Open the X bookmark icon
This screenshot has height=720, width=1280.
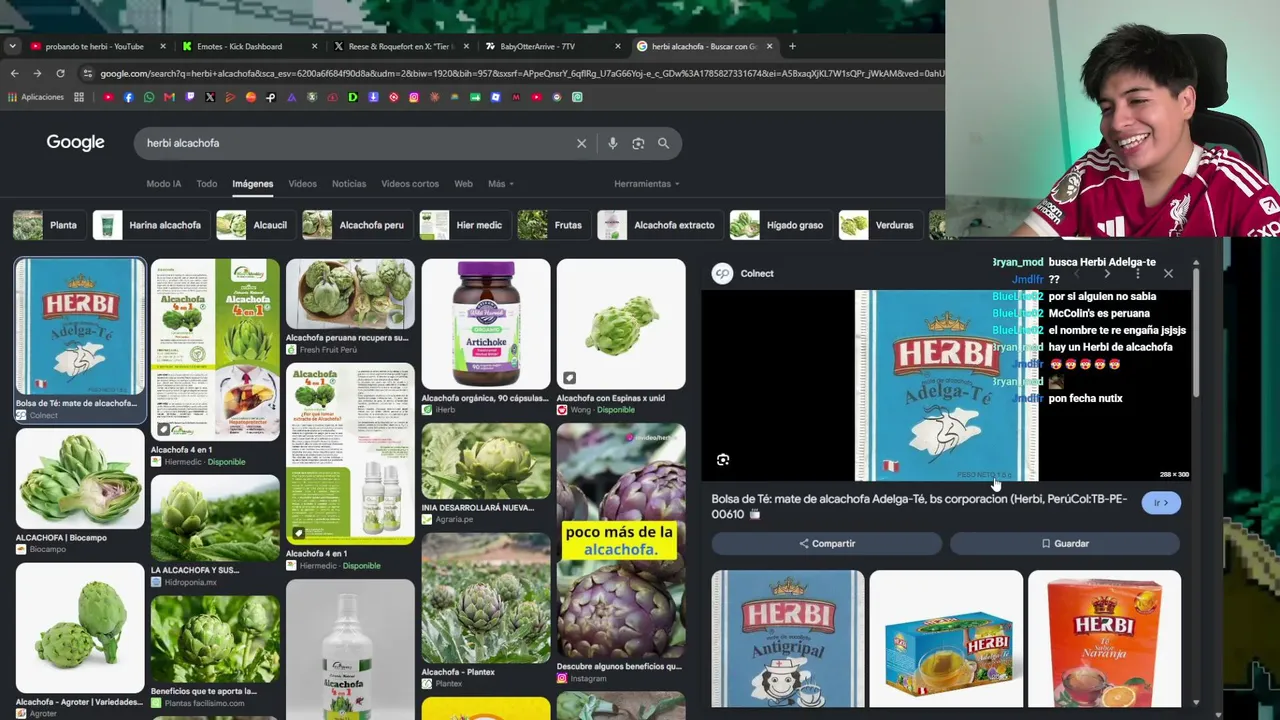[x=210, y=97]
